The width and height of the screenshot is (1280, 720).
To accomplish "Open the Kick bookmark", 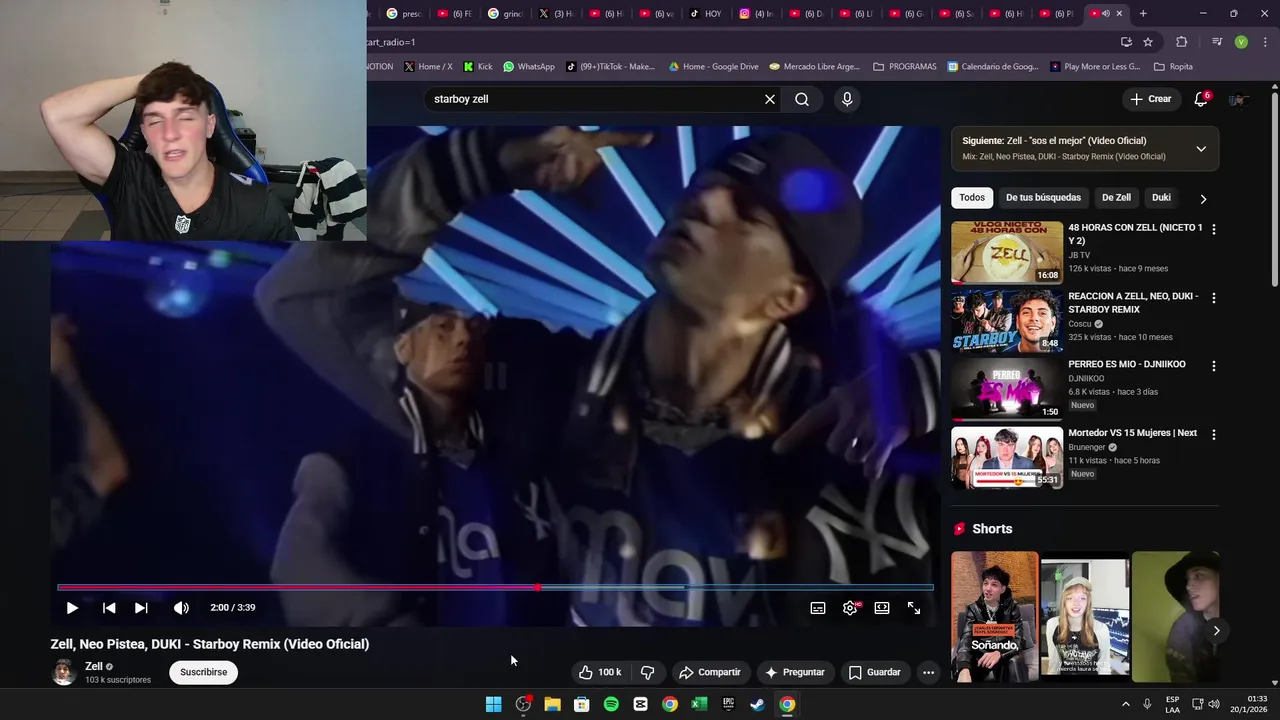I will tap(478, 67).
